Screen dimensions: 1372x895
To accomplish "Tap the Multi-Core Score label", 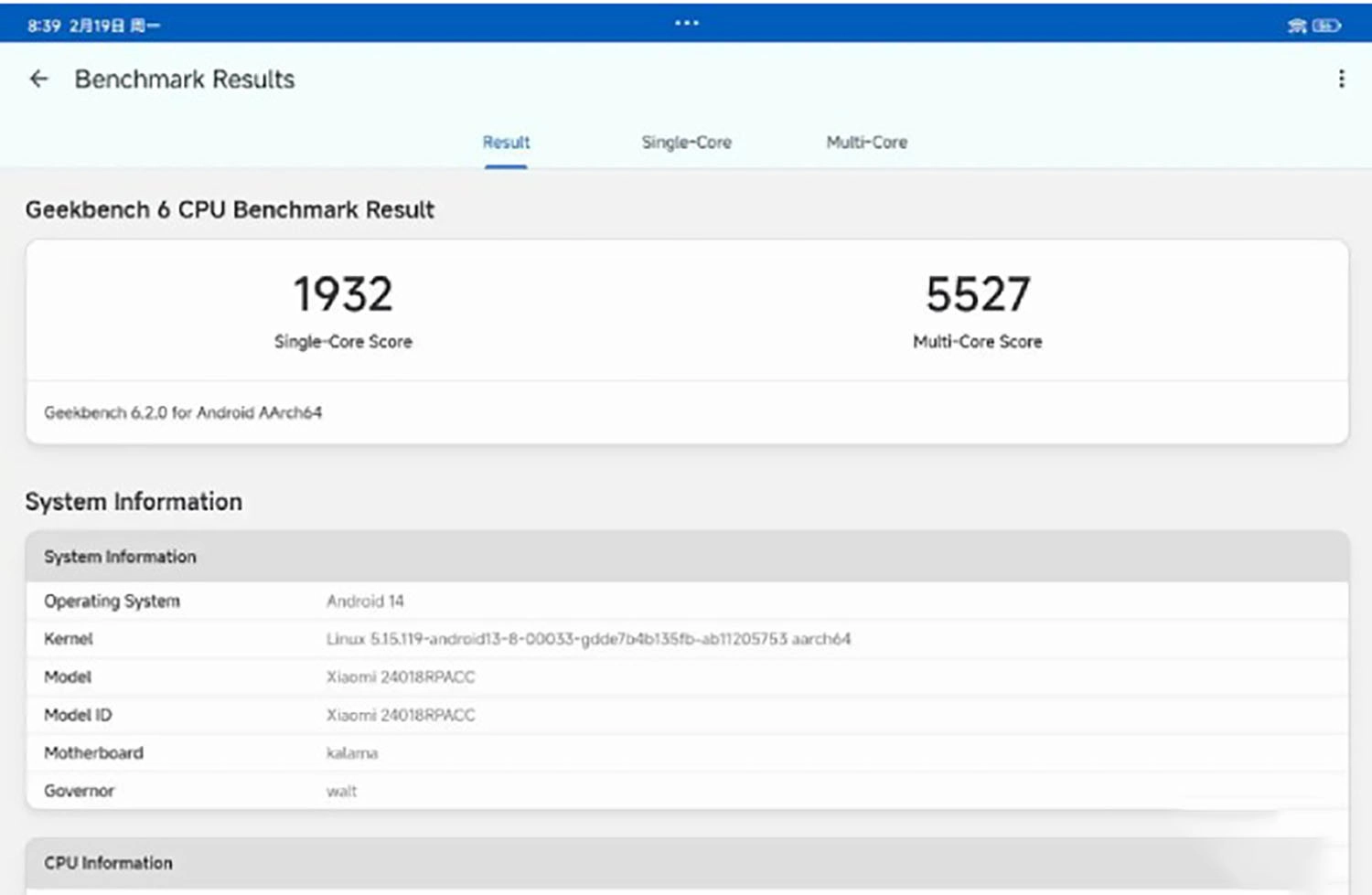I will click(x=978, y=342).
